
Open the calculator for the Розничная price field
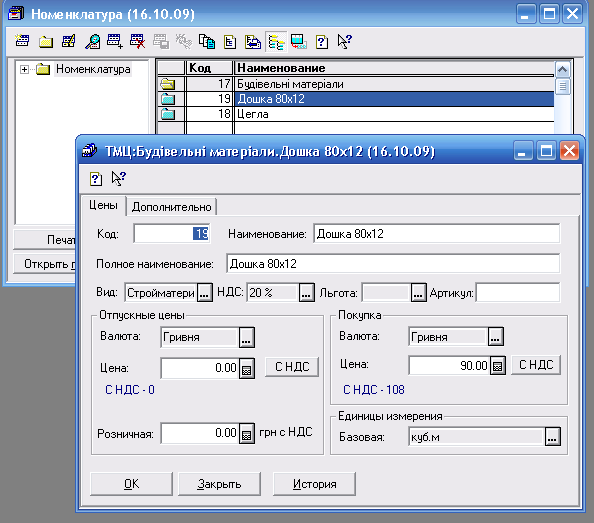[247, 434]
